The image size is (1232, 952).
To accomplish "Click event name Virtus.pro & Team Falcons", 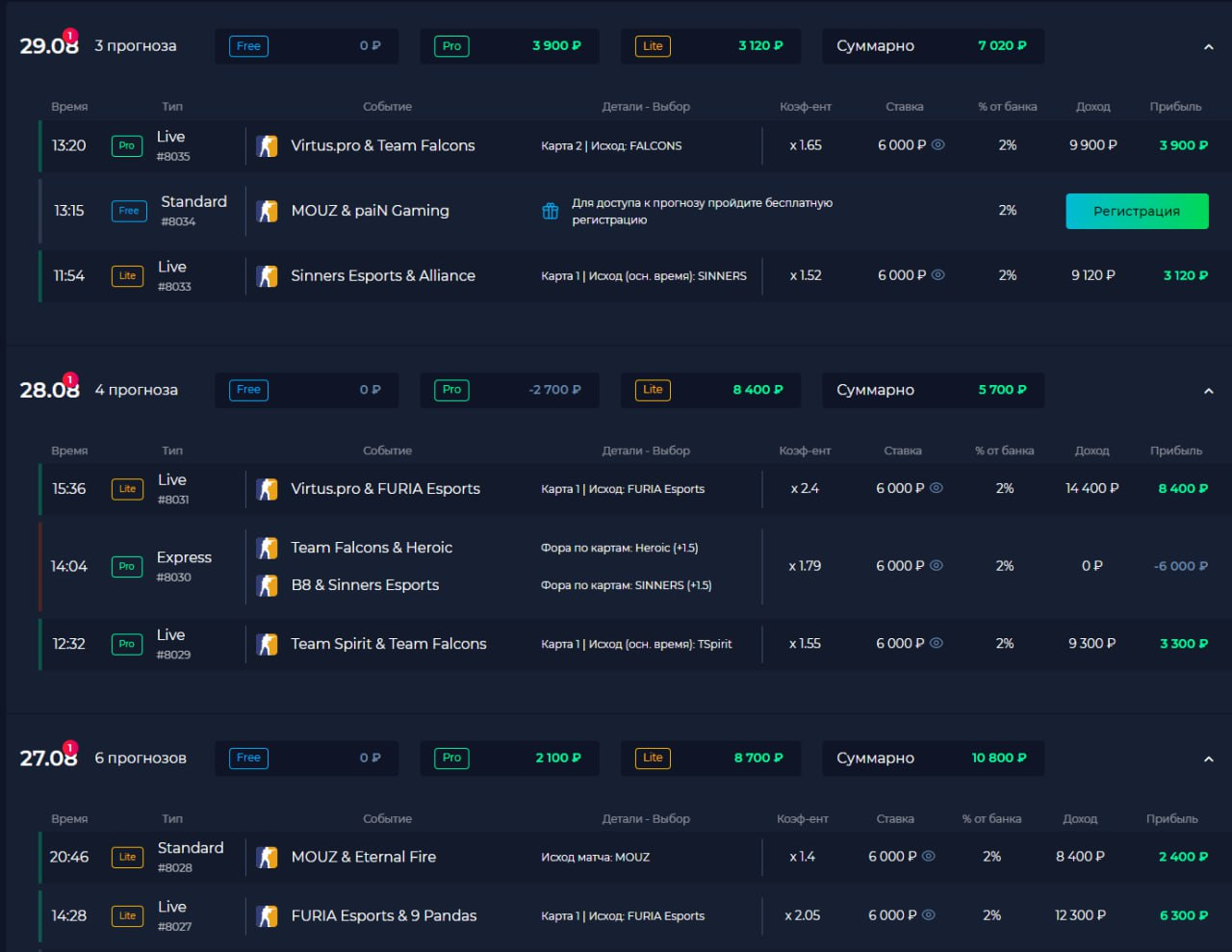I will [x=383, y=146].
